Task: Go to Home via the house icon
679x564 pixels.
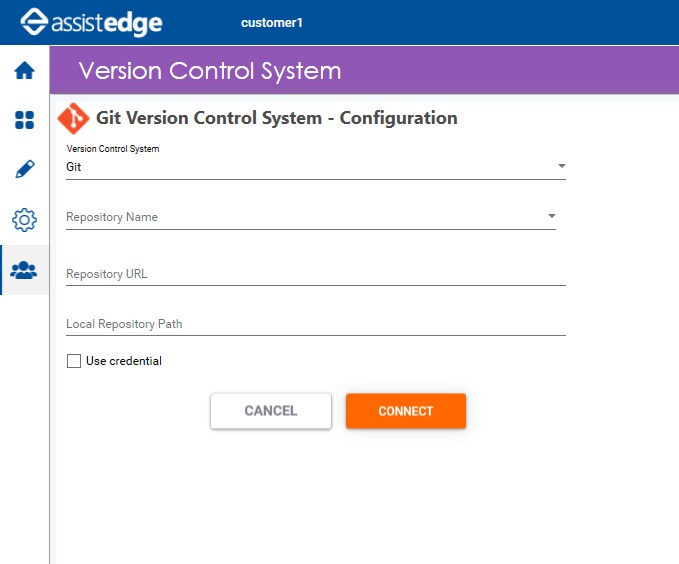Action: (x=24, y=70)
